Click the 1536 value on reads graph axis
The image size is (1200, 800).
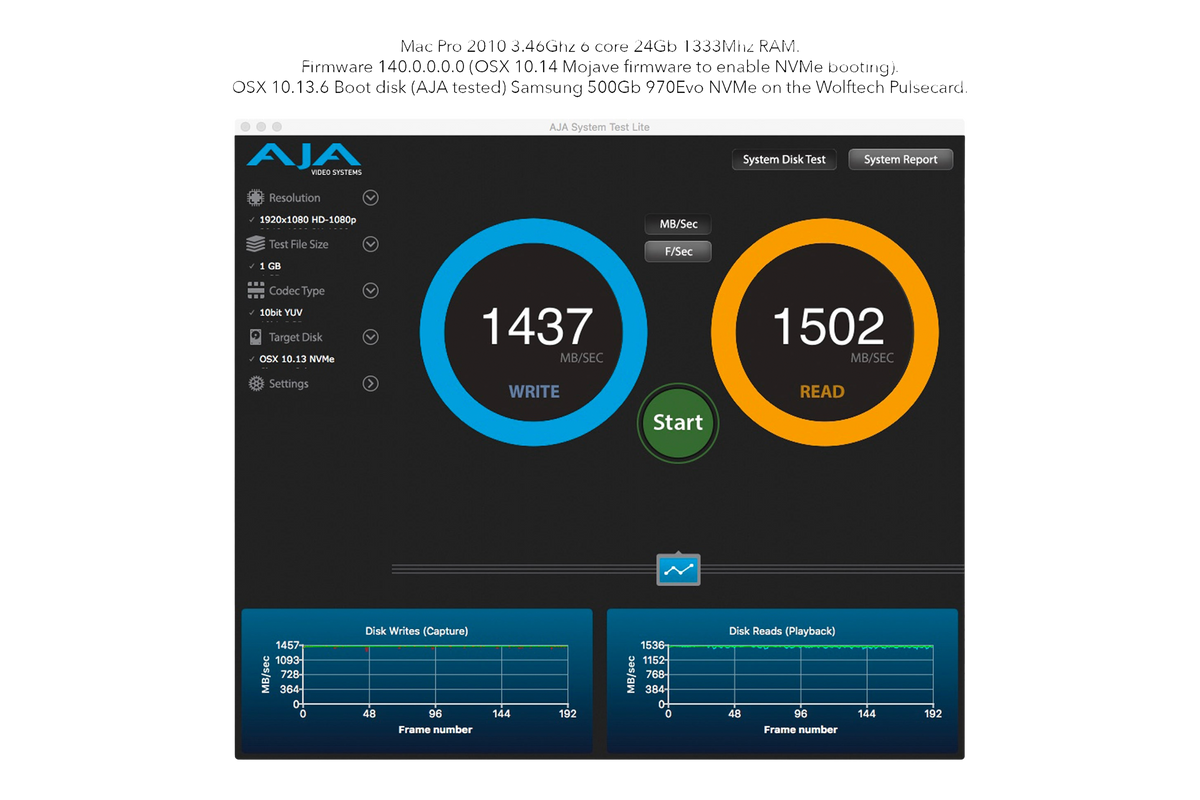(x=653, y=646)
